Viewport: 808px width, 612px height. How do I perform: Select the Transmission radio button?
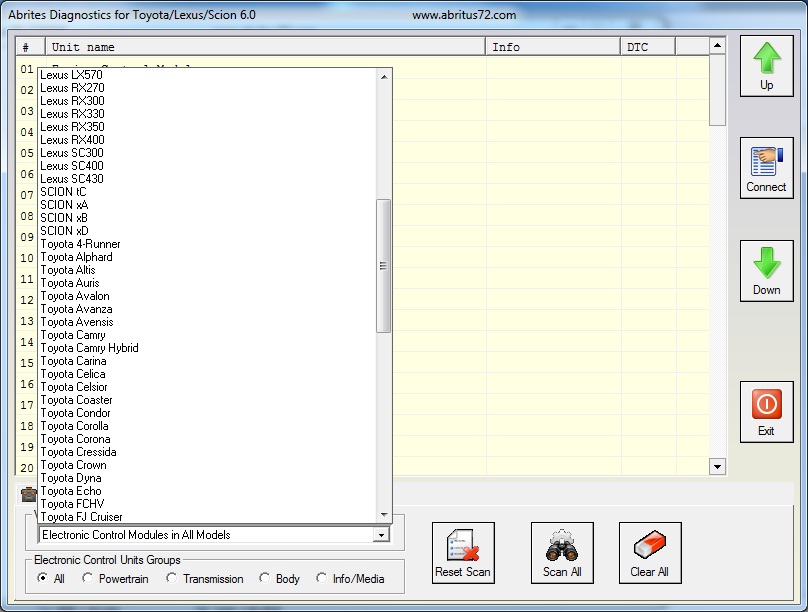point(172,579)
